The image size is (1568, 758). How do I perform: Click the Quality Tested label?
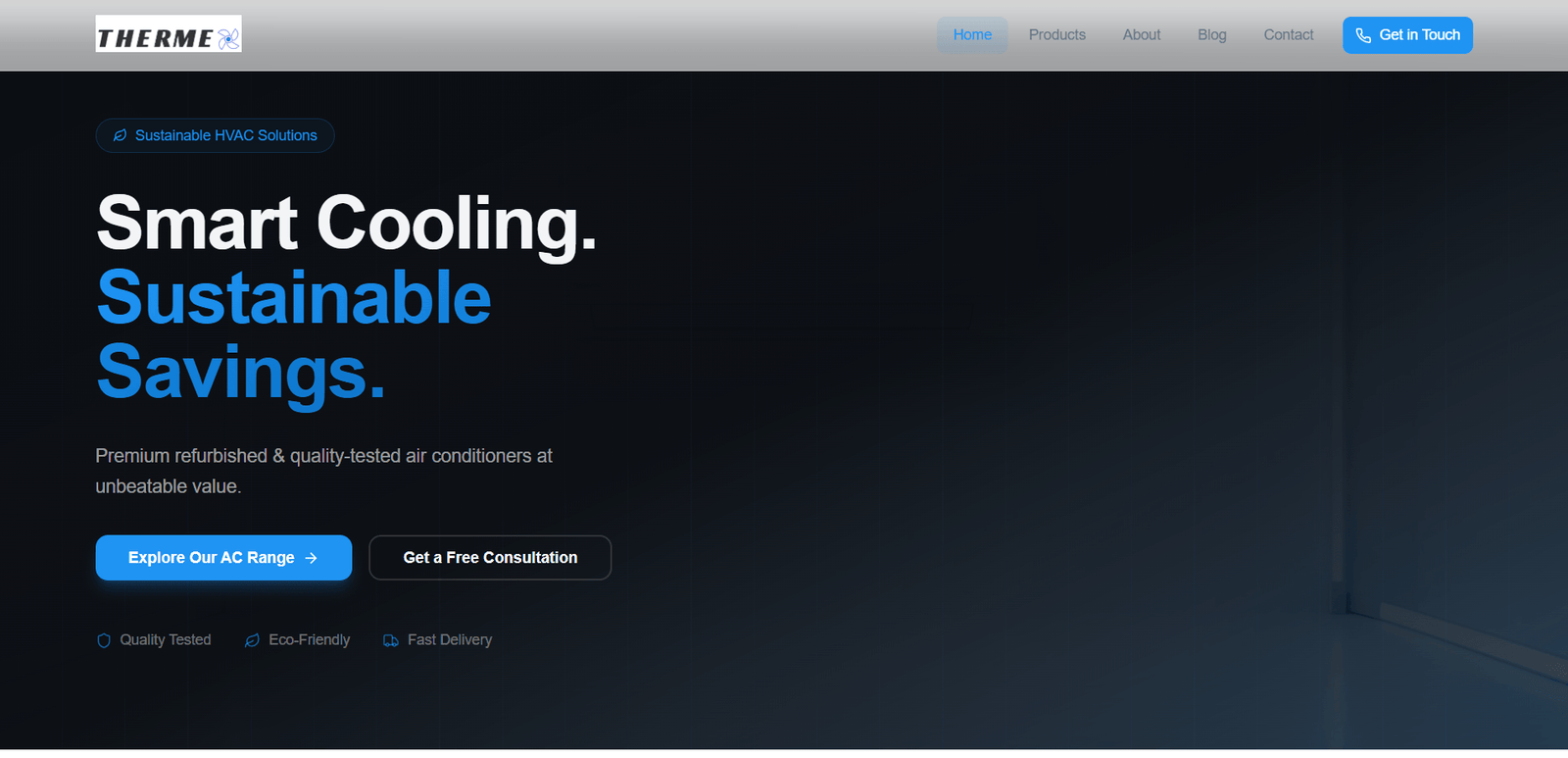[165, 640]
